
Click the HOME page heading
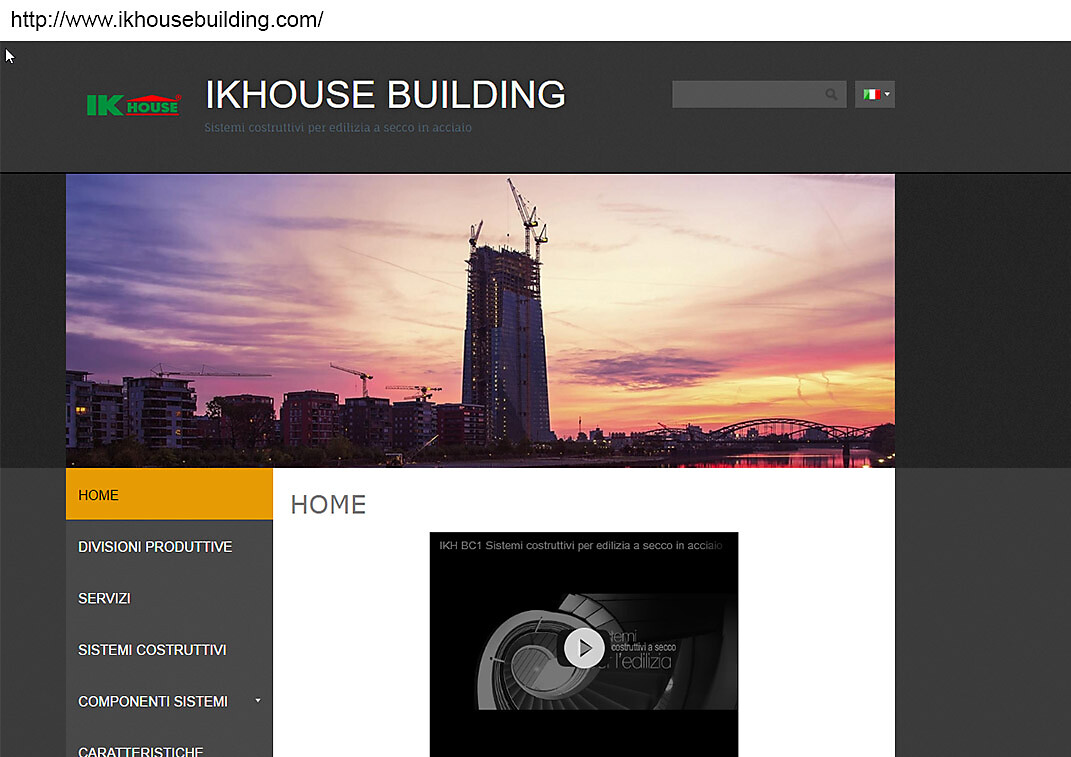tap(328, 504)
